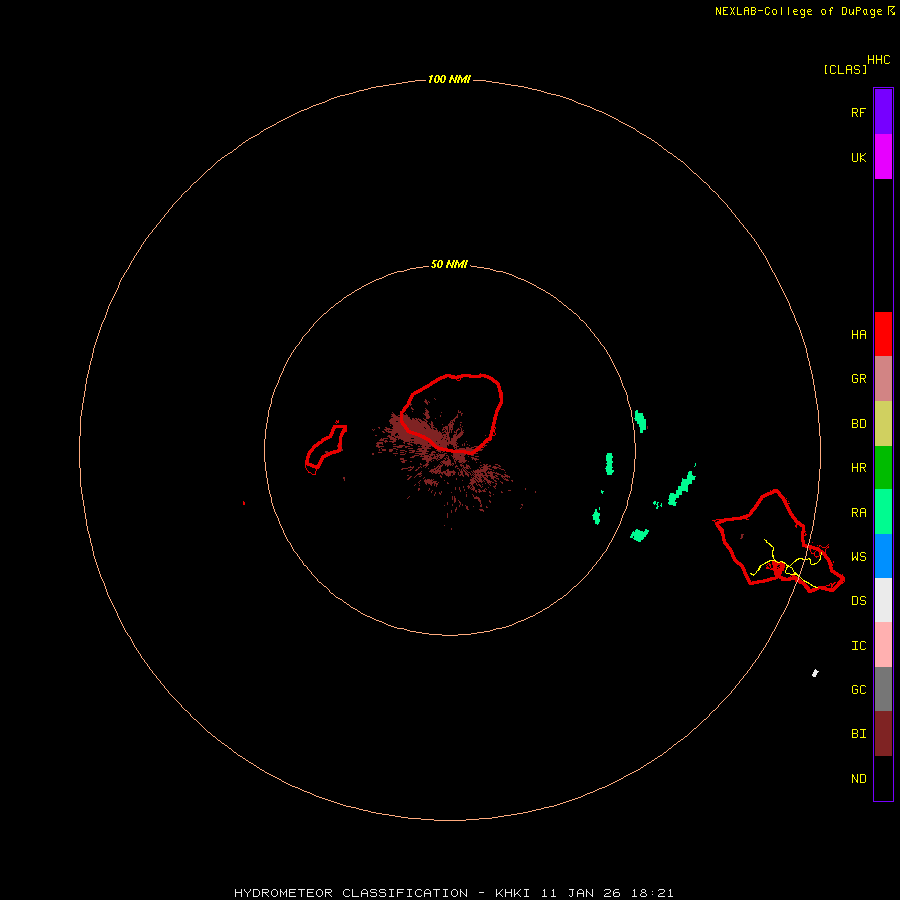The height and width of the screenshot is (900, 900).
Task: Click the WS legend label
Action: tap(858, 556)
